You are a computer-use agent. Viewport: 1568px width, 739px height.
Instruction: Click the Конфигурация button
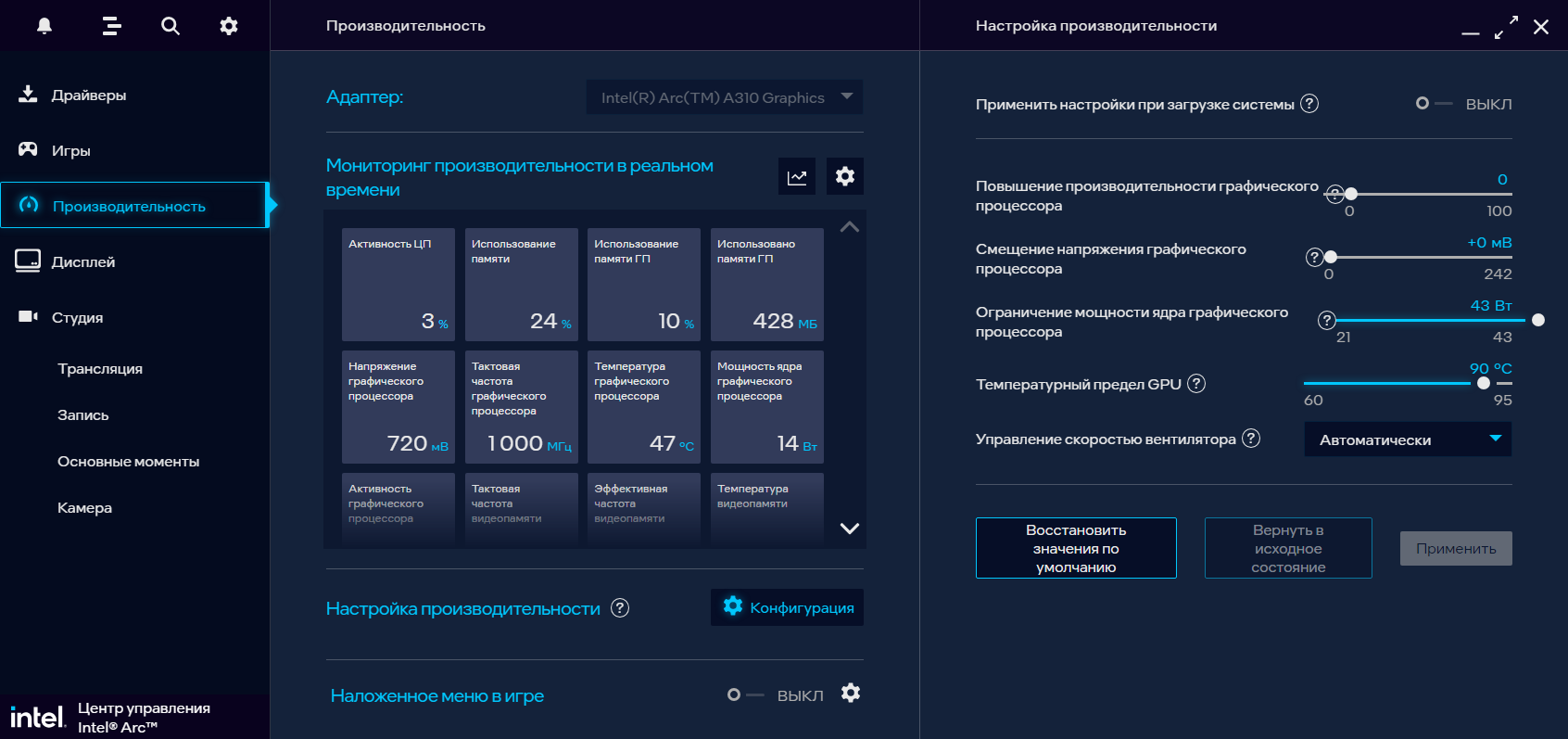787,607
